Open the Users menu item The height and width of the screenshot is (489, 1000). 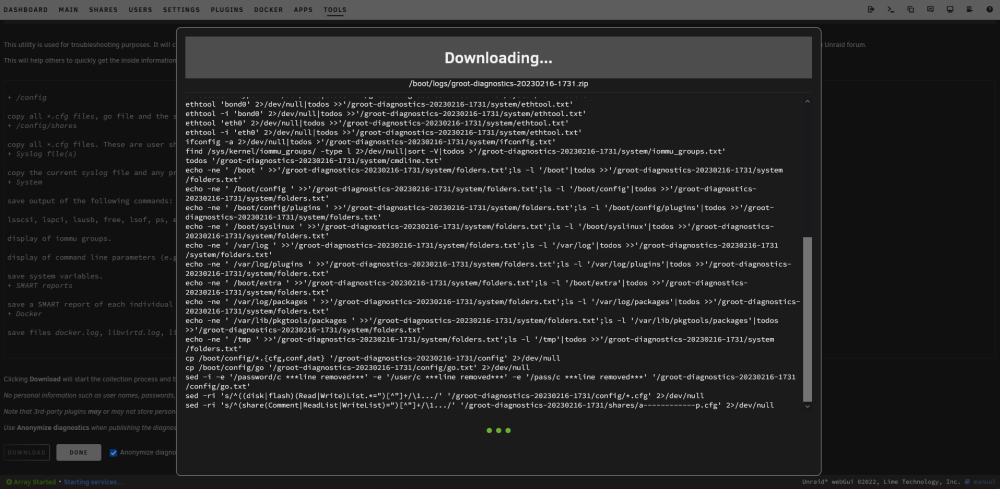(x=140, y=10)
